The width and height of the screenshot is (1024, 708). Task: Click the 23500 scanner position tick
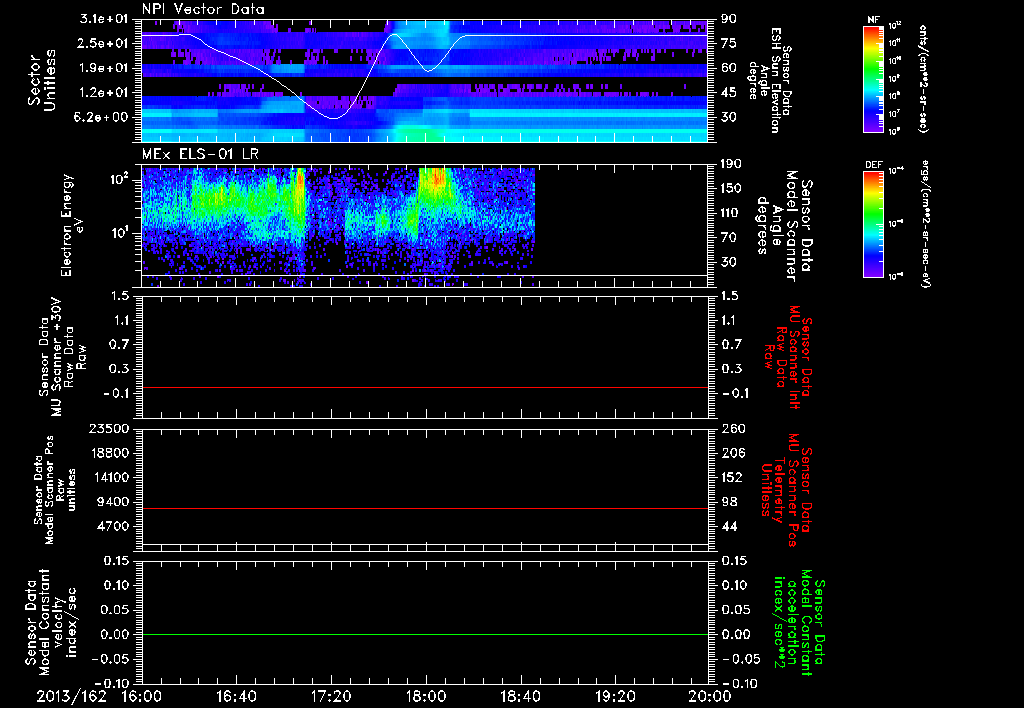pos(110,428)
